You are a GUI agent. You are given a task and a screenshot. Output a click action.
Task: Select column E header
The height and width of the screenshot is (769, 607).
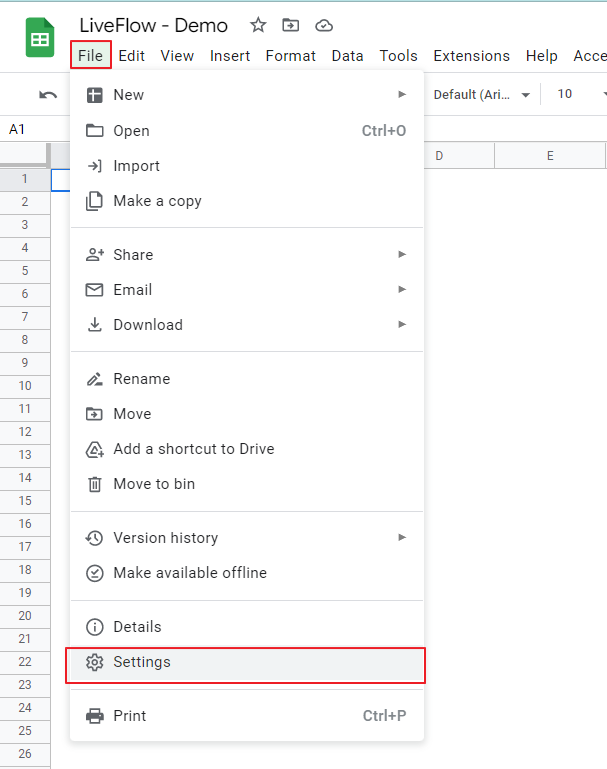click(x=550, y=156)
